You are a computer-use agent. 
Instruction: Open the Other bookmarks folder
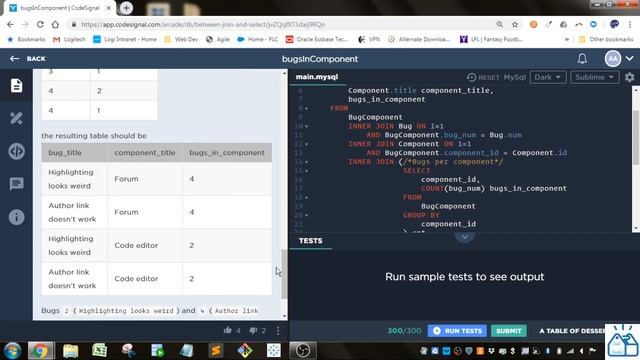(x=606, y=40)
